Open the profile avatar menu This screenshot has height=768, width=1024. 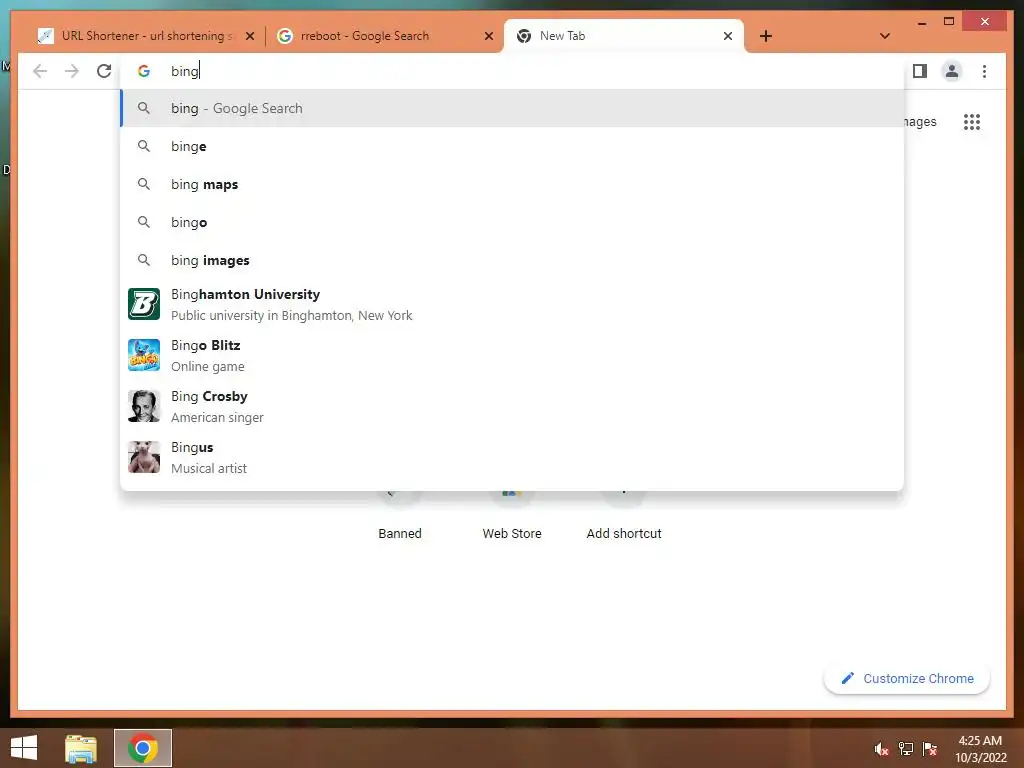click(x=952, y=71)
